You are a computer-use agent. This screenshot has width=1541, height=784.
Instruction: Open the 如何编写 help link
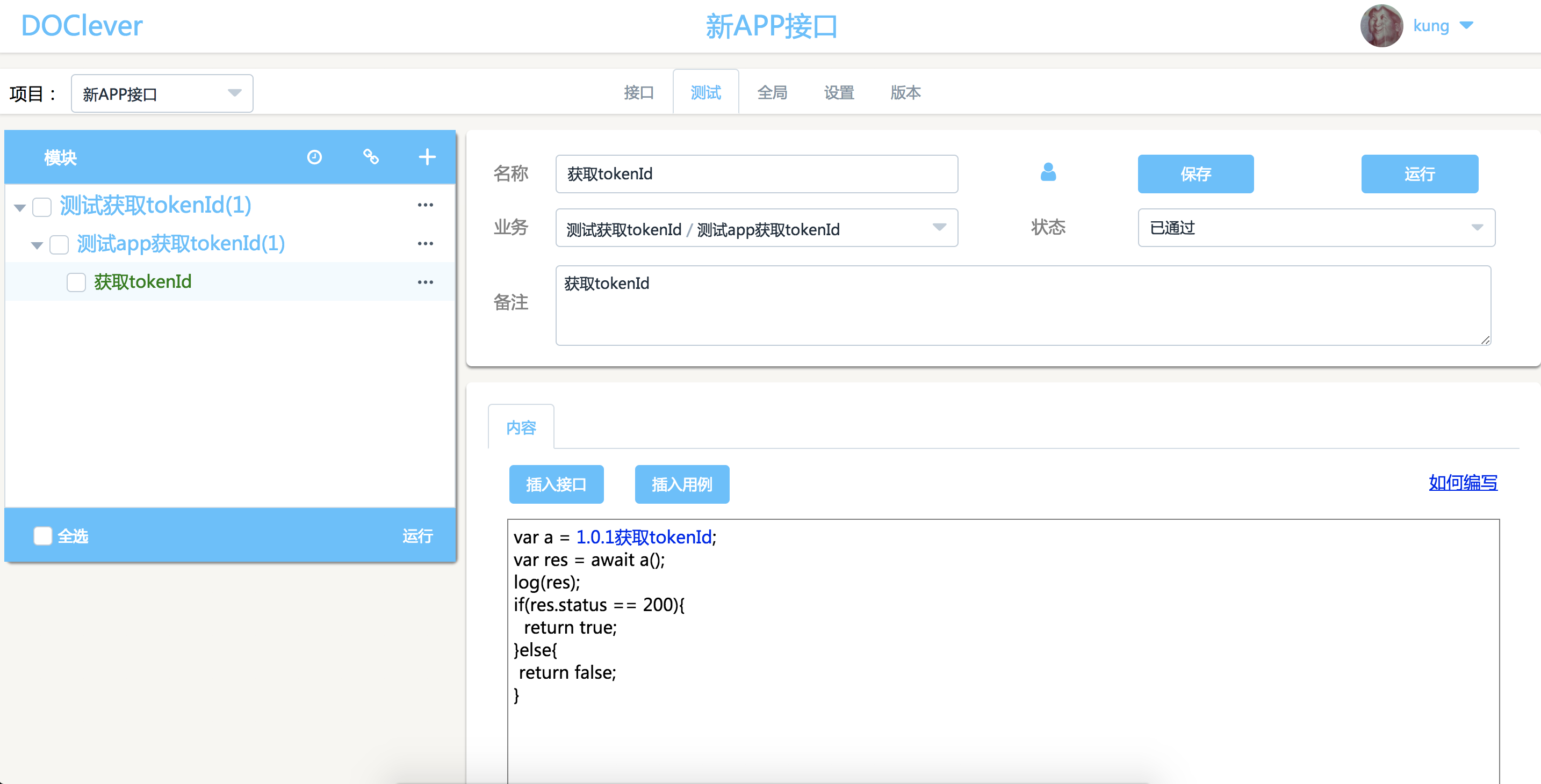tap(1463, 483)
